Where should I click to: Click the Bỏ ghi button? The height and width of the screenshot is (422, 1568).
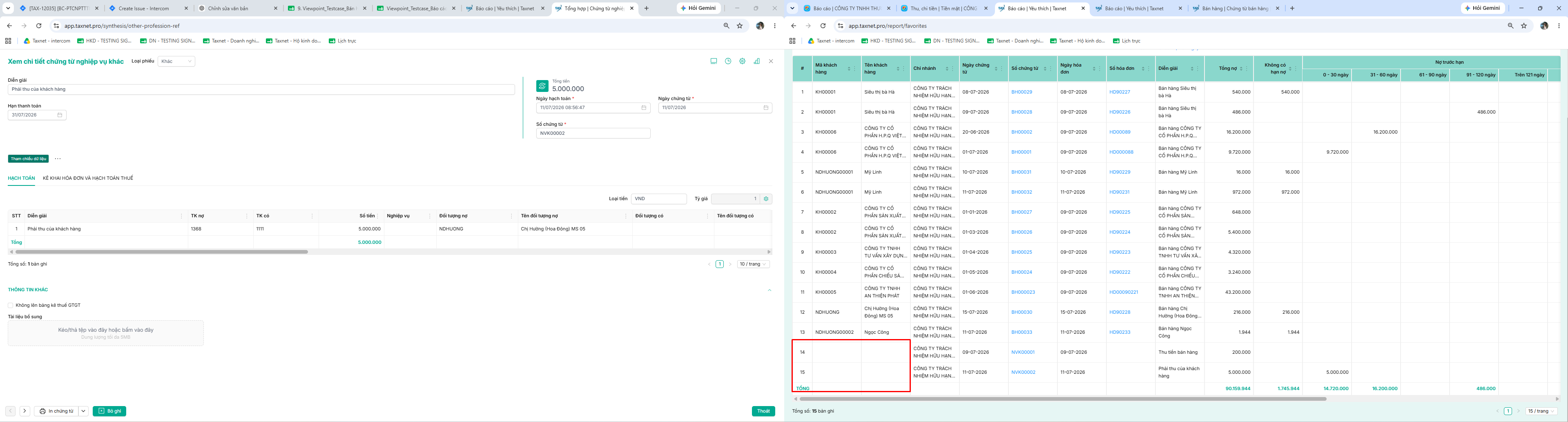coord(109,411)
